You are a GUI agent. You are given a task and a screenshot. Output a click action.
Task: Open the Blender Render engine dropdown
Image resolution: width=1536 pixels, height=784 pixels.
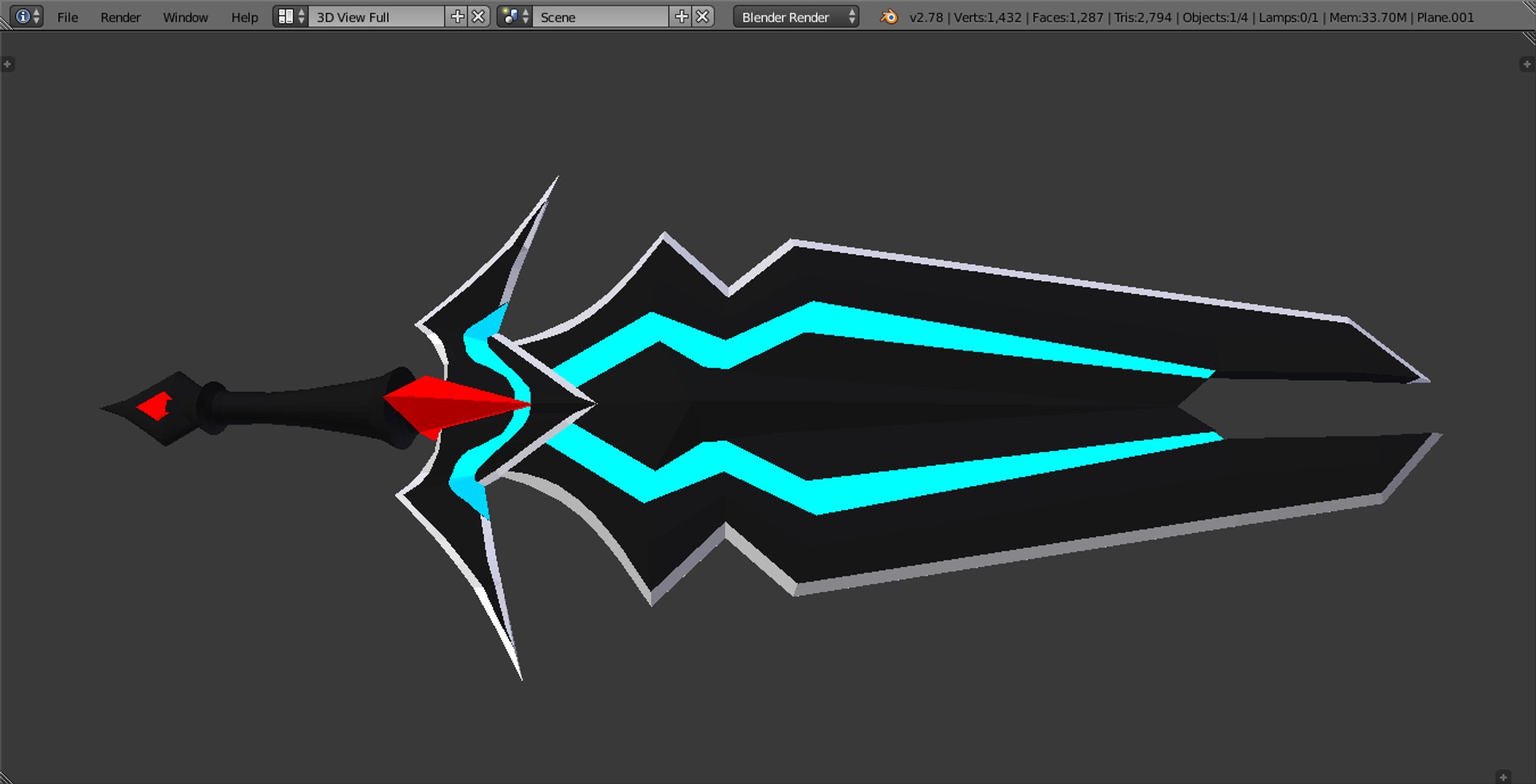[x=796, y=17]
